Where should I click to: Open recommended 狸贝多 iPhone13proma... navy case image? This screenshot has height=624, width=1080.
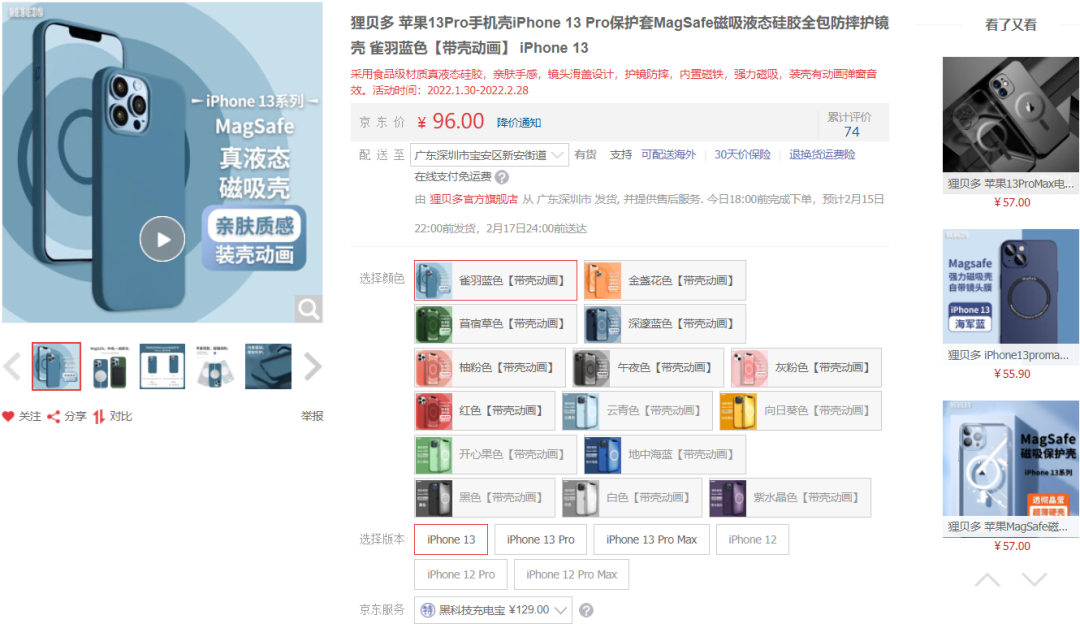coord(1010,287)
